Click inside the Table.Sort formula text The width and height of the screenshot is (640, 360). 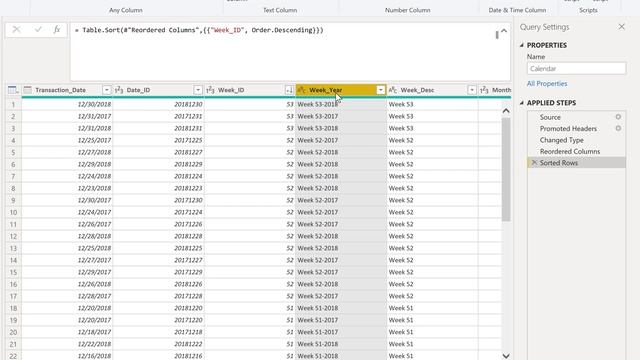pos(199,30)
